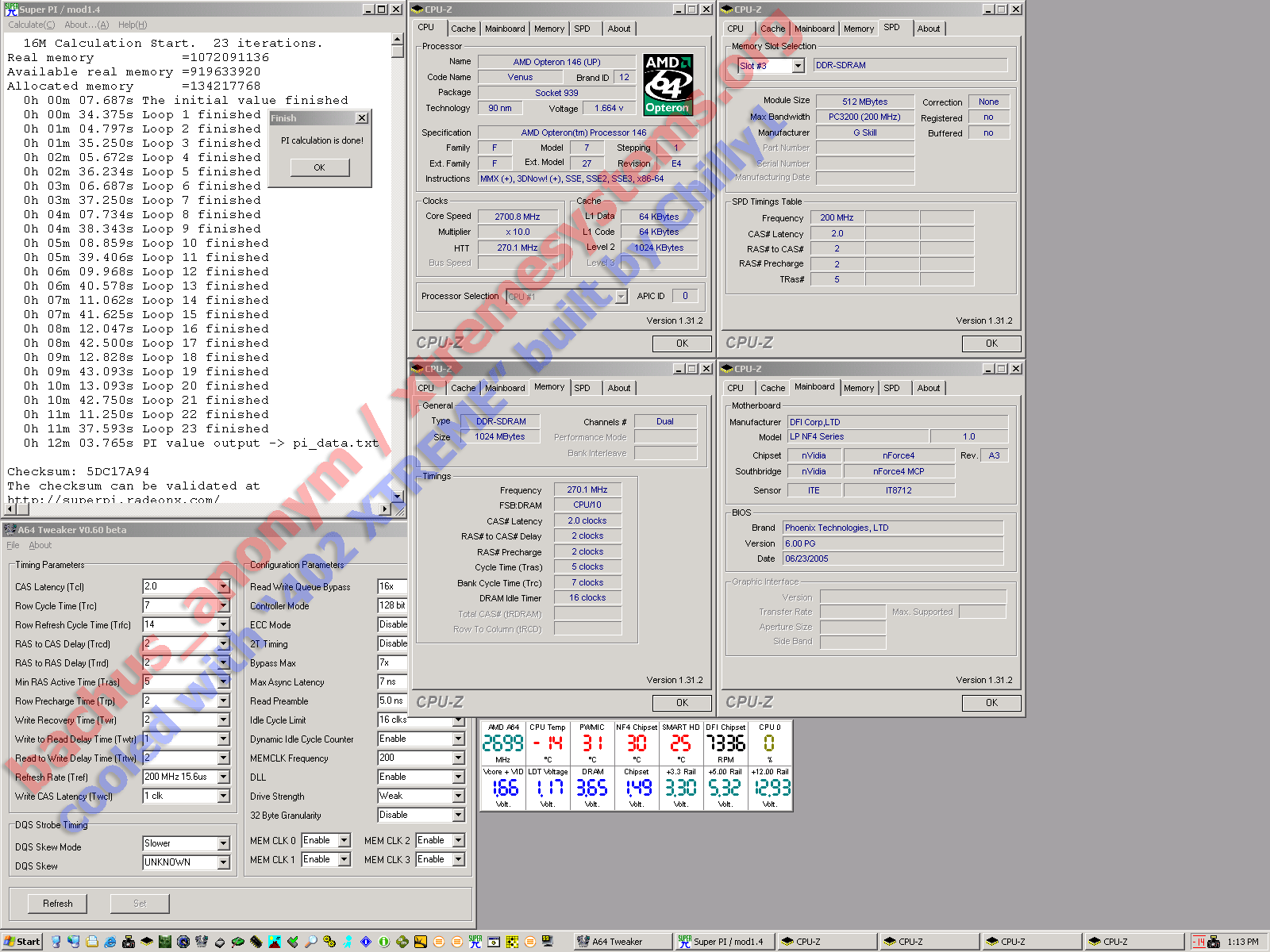The image size is (1270, 952).
Task: Click the CPU Temp reading in hardware monitor
Action: click(x=548, y=743)
